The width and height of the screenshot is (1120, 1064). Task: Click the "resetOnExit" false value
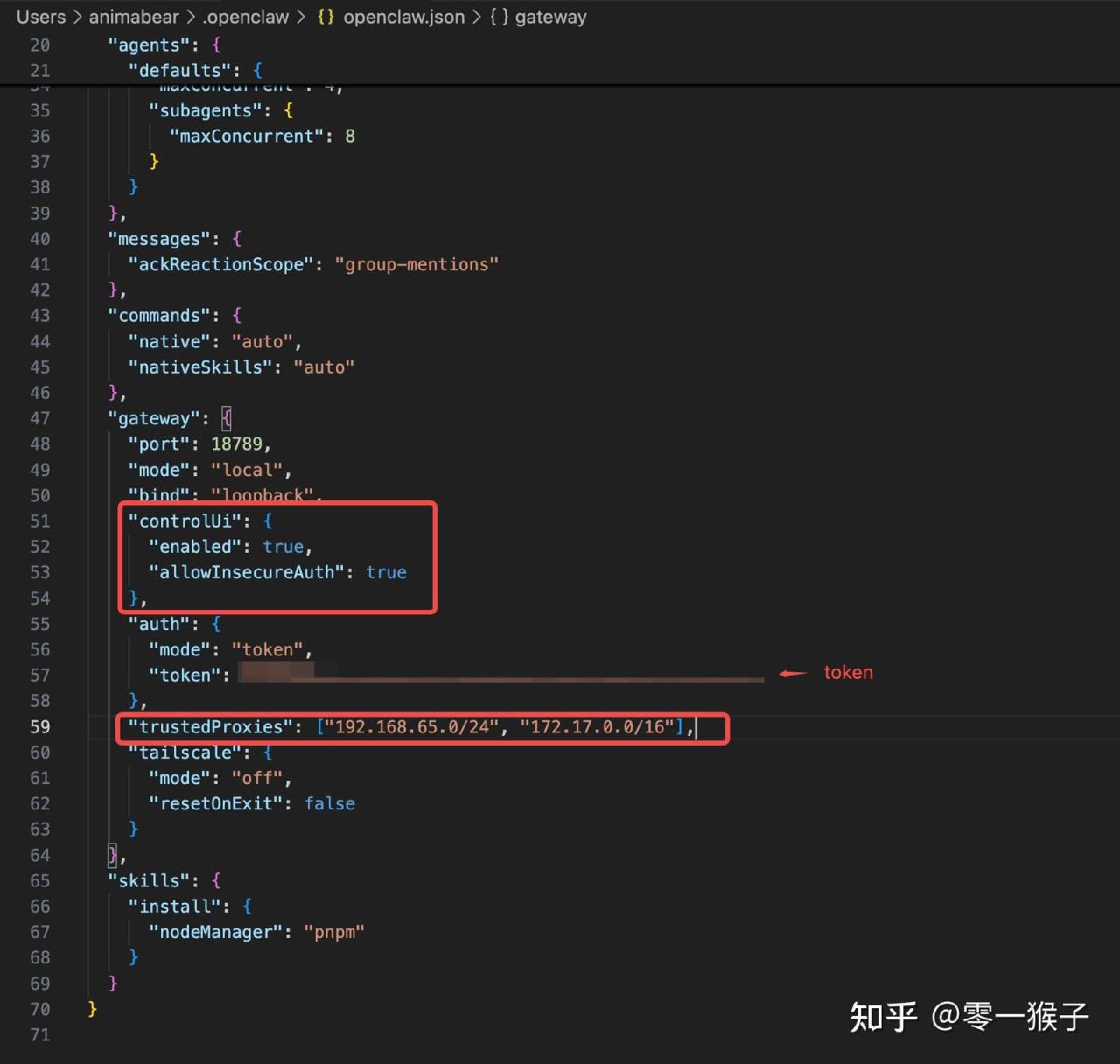click(330, 804)
